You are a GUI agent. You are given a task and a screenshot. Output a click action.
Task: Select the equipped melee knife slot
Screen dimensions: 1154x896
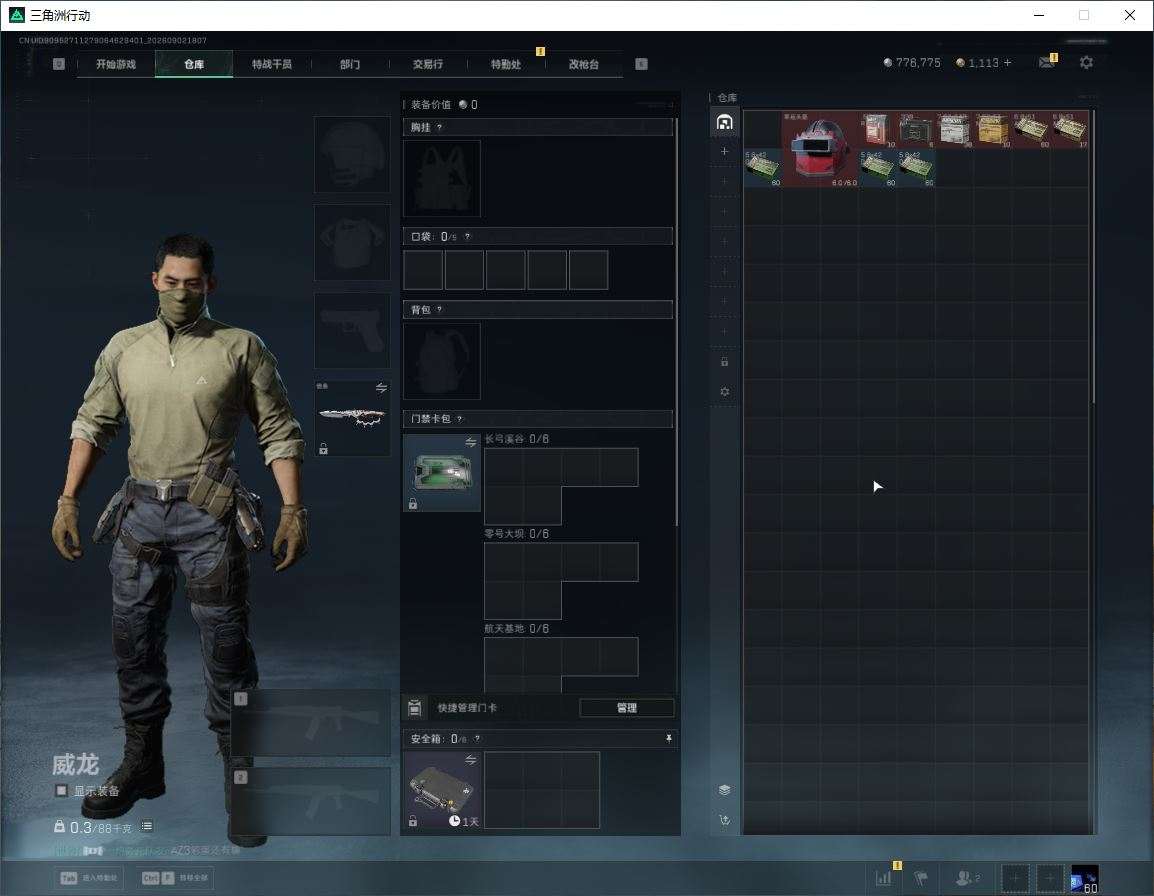pos(353,418)
